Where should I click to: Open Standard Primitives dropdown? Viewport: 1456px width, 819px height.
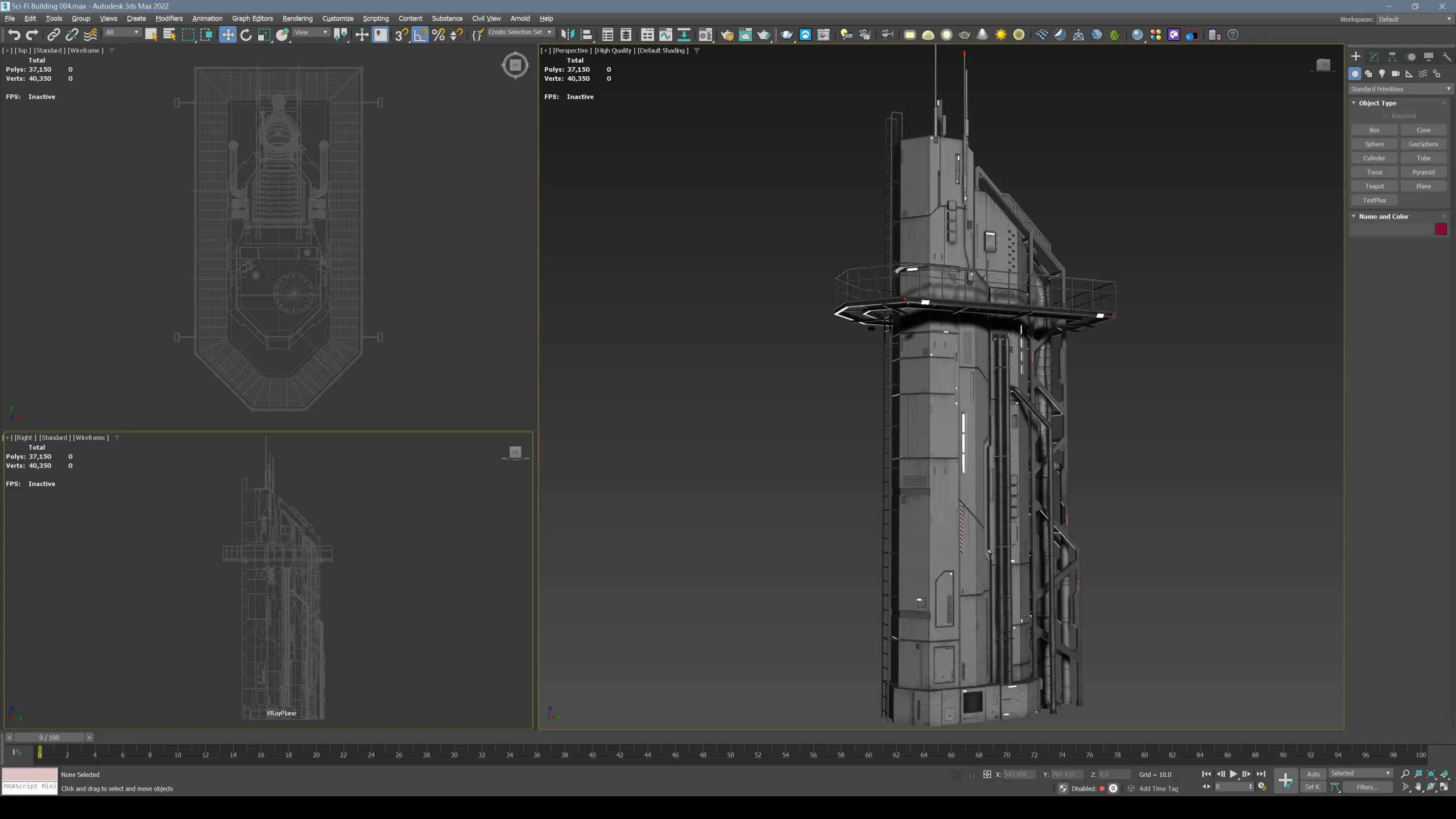(x=1400, y=89)
